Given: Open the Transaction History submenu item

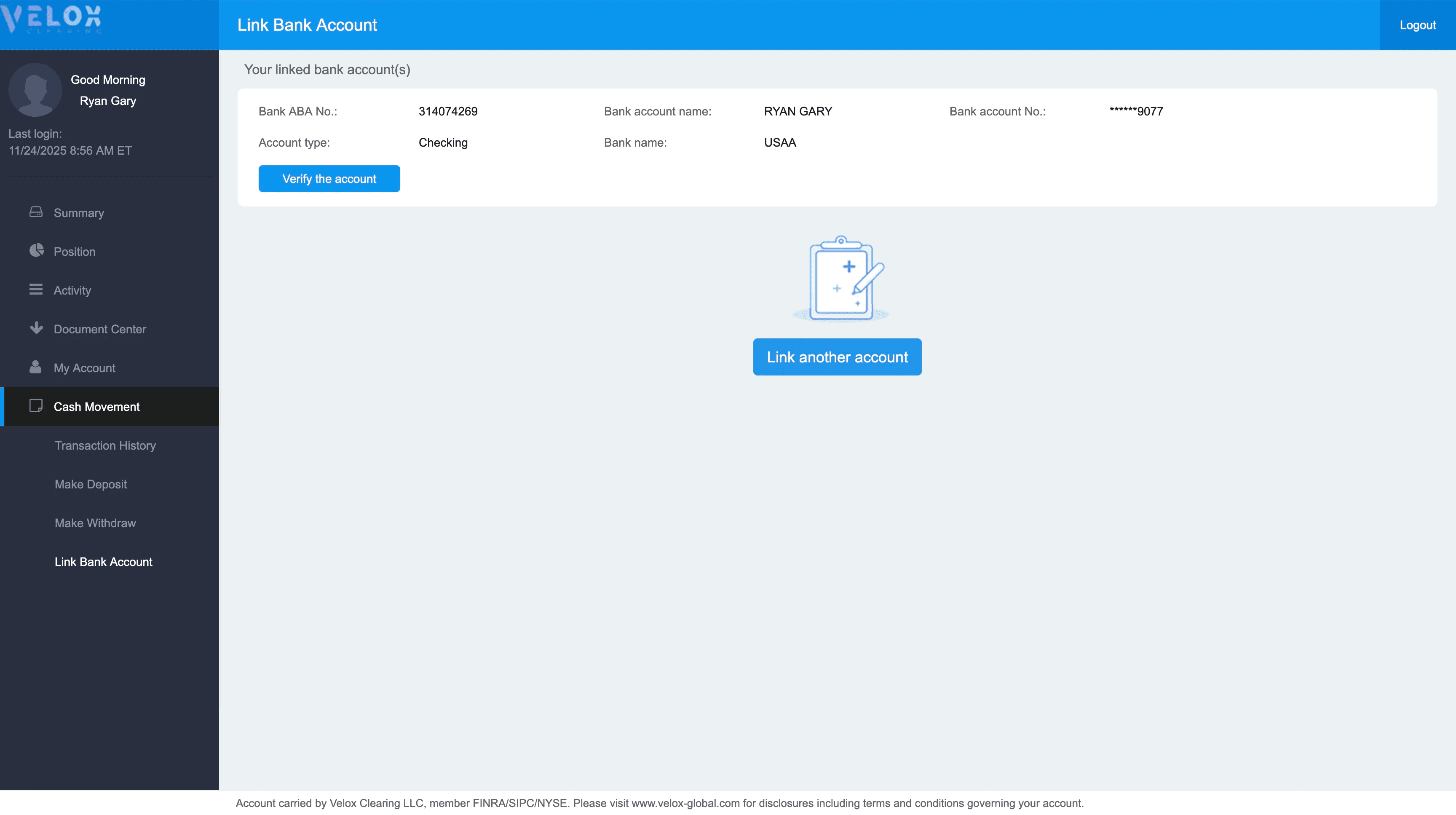Looking at the screenshot, I should click(105, 445).
